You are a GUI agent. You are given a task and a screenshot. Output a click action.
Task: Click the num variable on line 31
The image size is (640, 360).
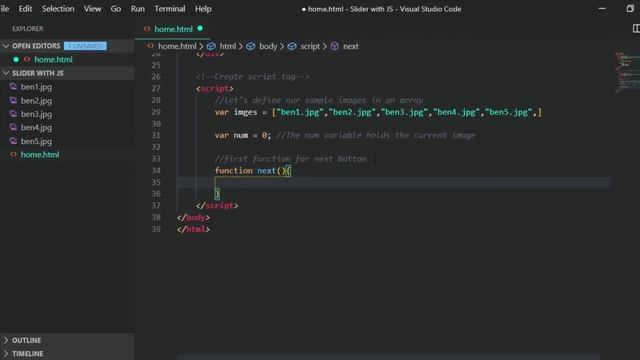point(240,135)
